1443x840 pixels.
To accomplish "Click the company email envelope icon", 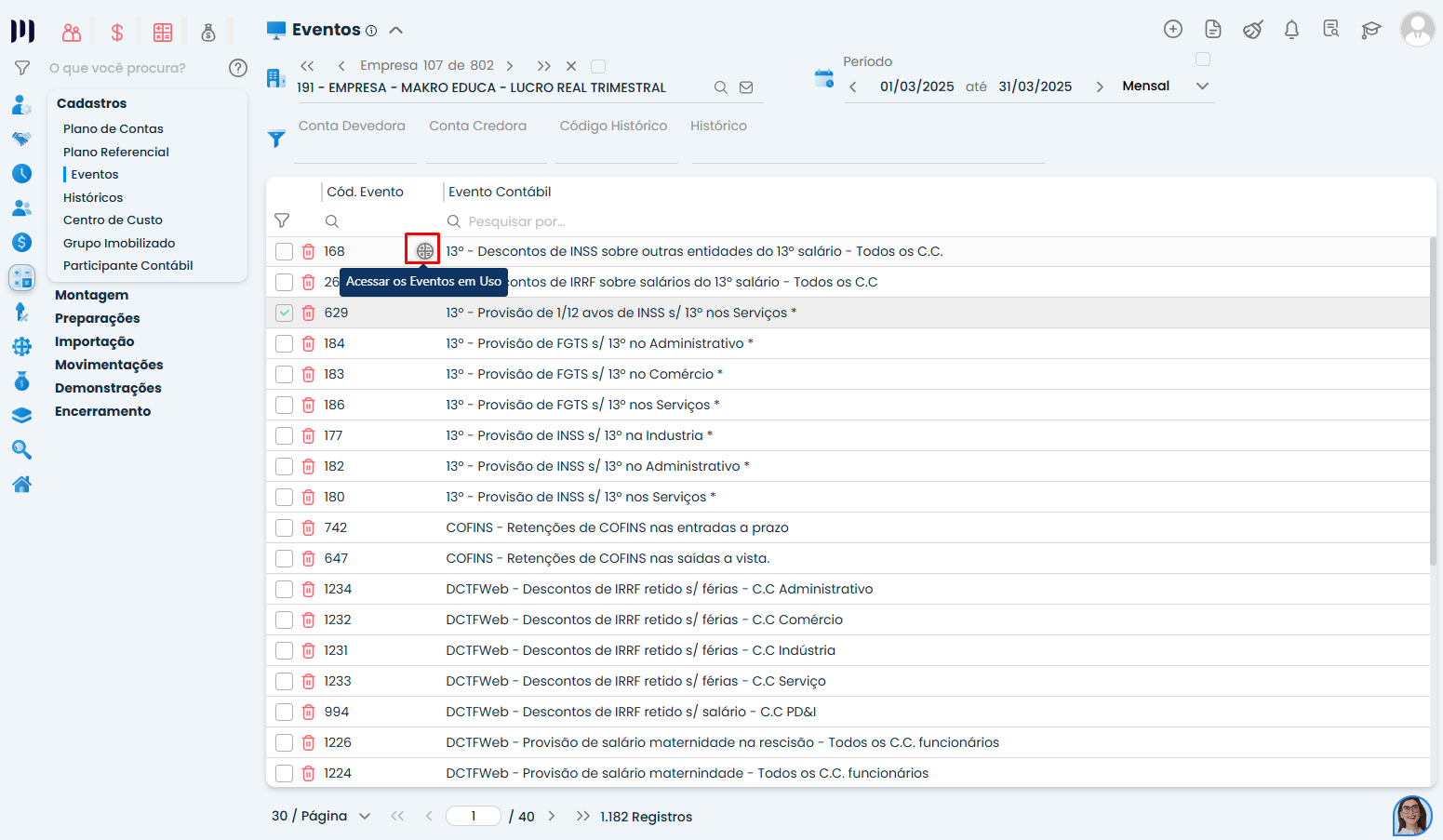I will click(746, 87).
